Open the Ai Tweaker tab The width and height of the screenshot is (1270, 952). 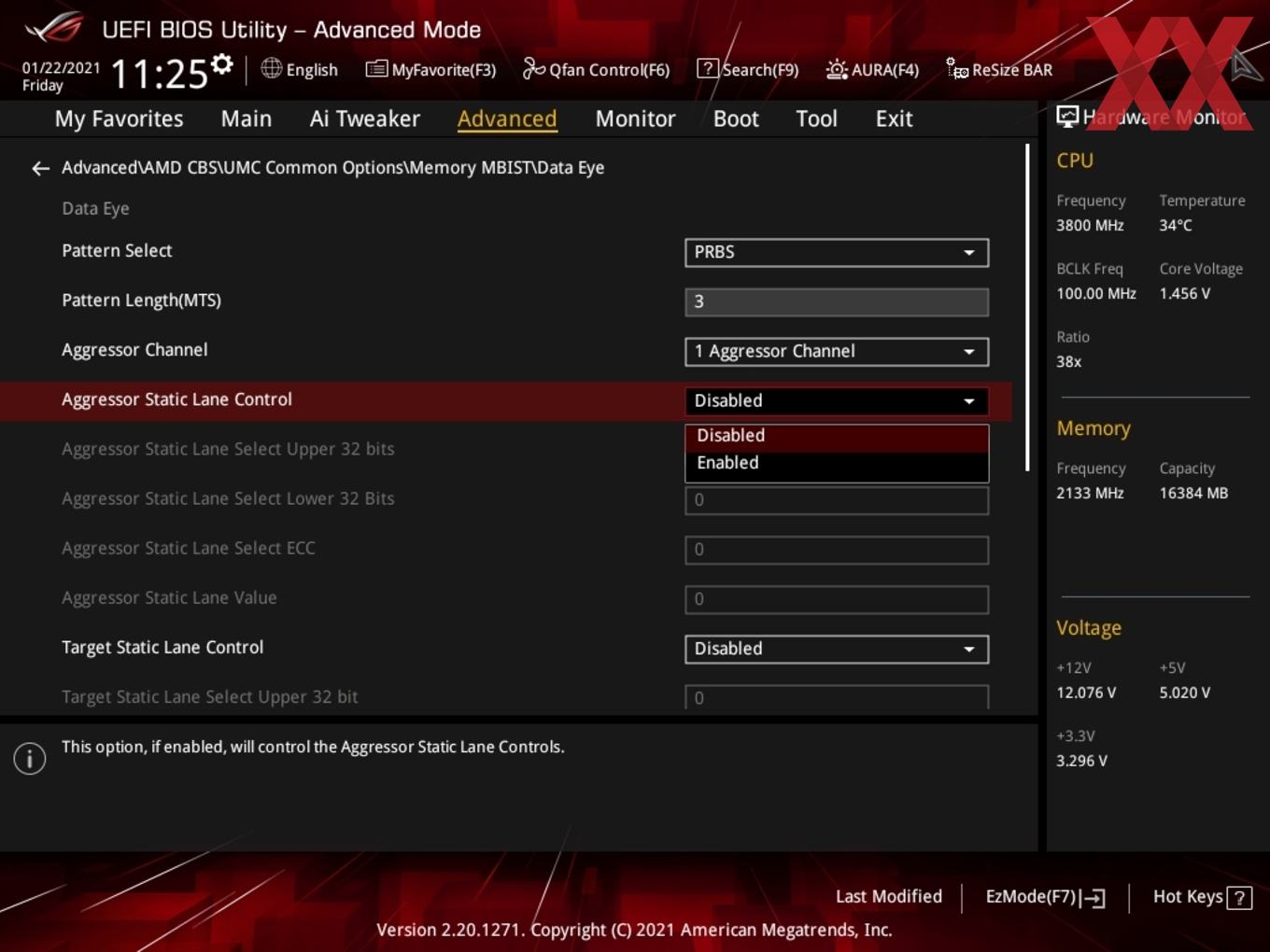pos(365,119)
